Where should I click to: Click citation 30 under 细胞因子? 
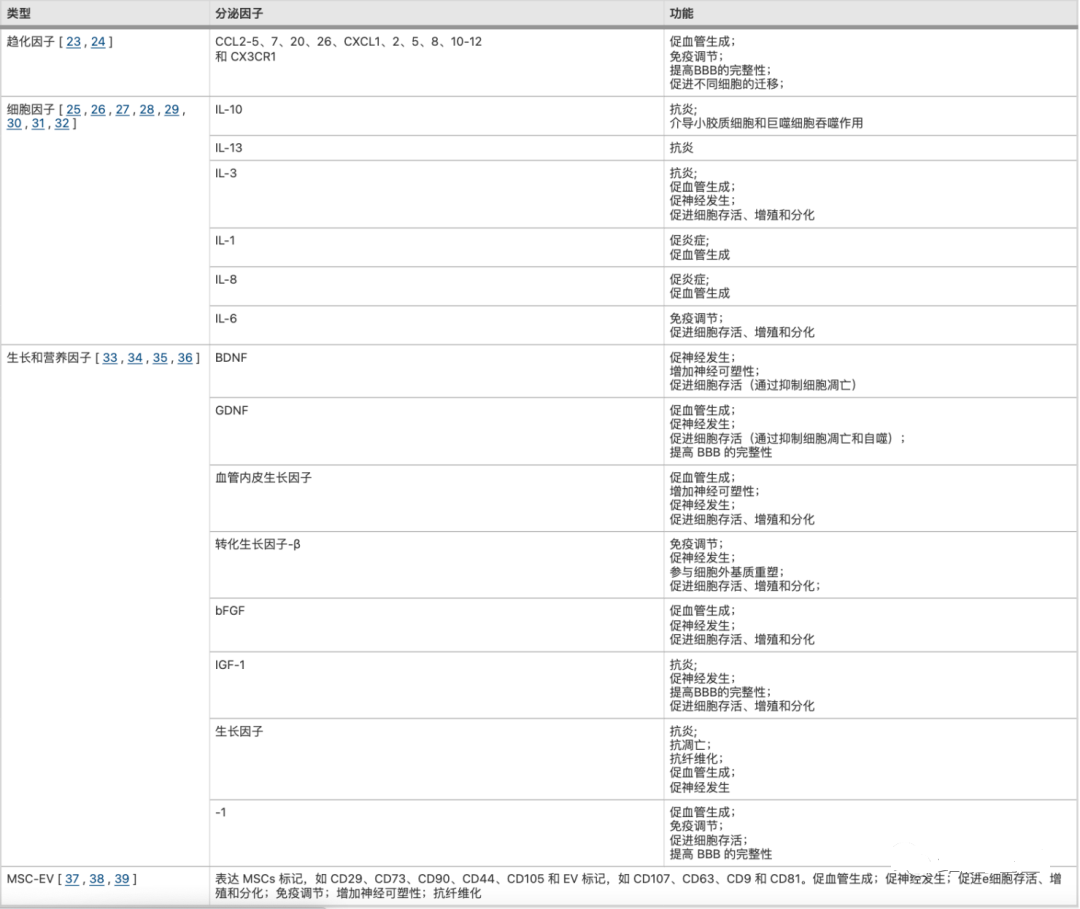click(x=14, y=124)
